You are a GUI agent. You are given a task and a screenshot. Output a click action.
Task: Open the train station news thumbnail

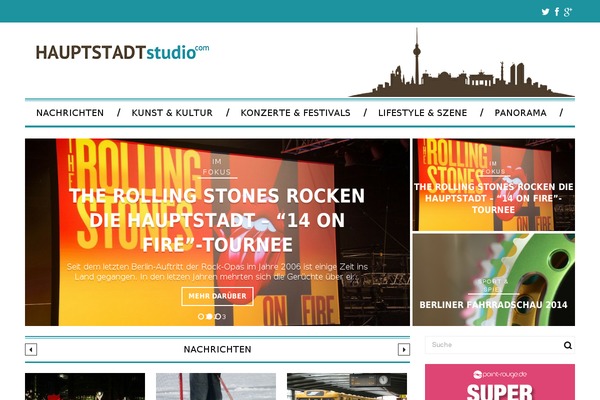pyautogui.click(x=347, y=387)
